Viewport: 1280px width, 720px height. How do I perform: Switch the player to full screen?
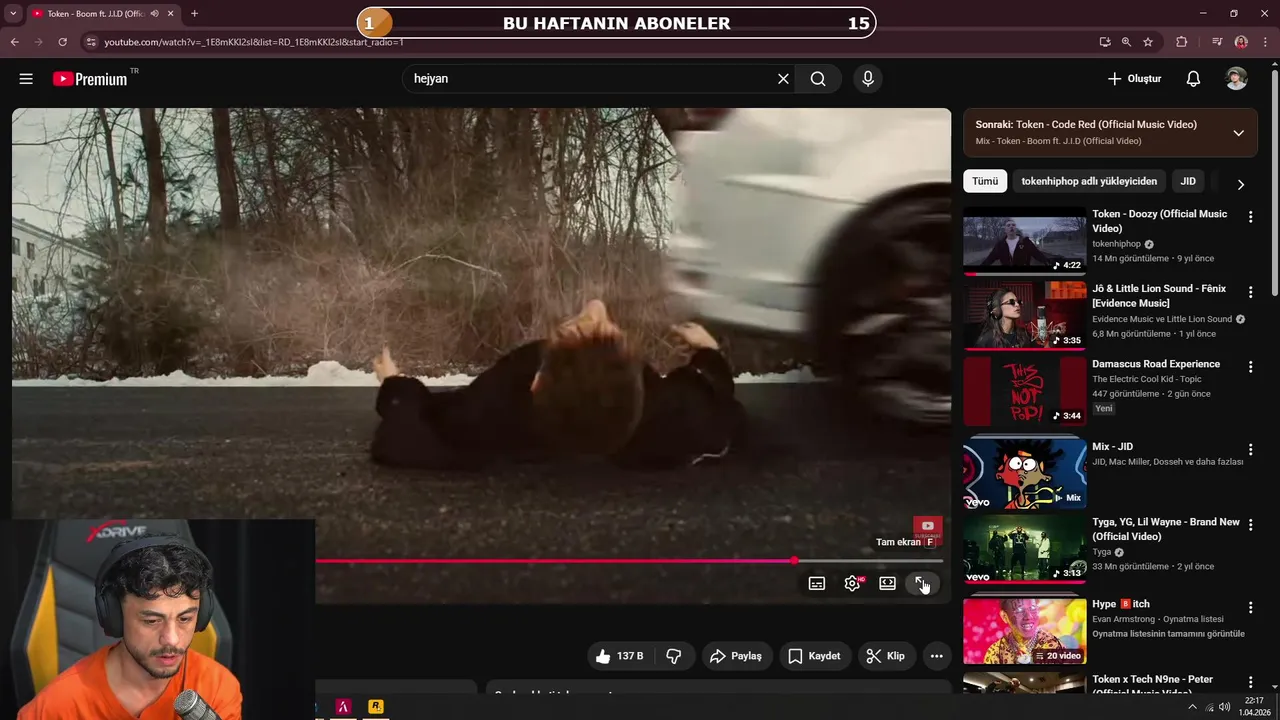(x=922, y=584)
